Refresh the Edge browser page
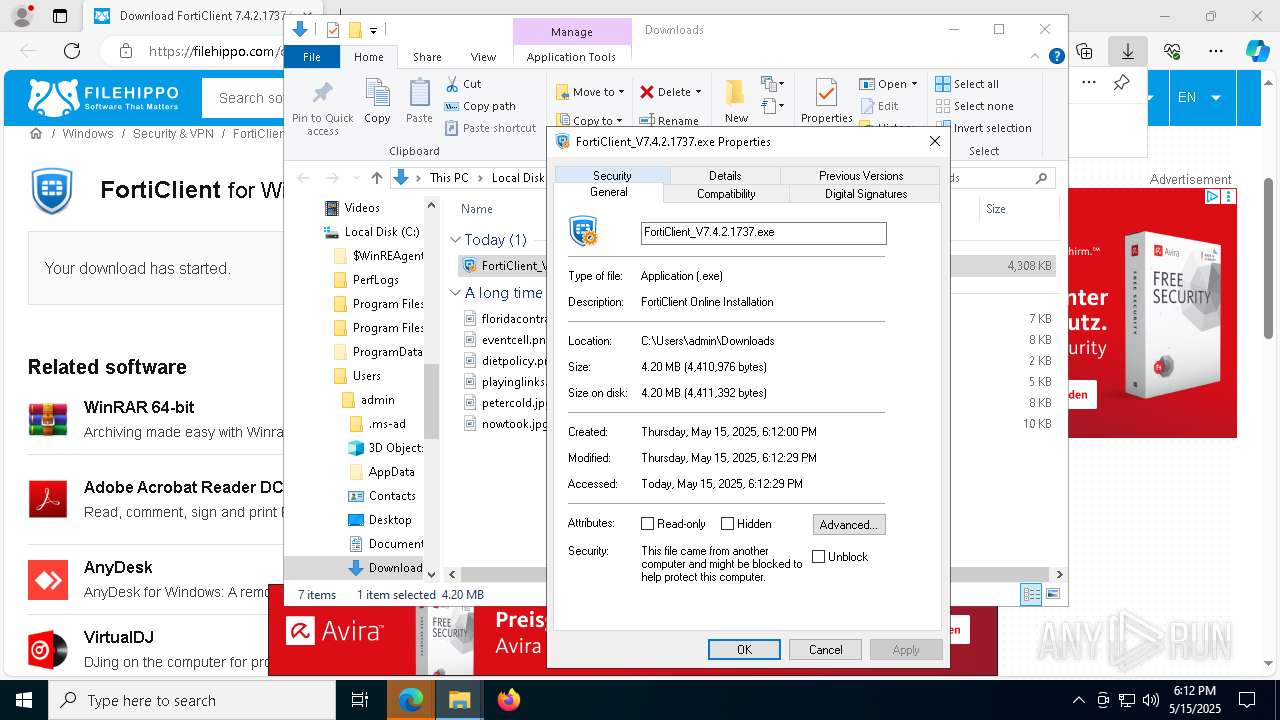This screenshot has width=1280, height=720. click(72, 51)
